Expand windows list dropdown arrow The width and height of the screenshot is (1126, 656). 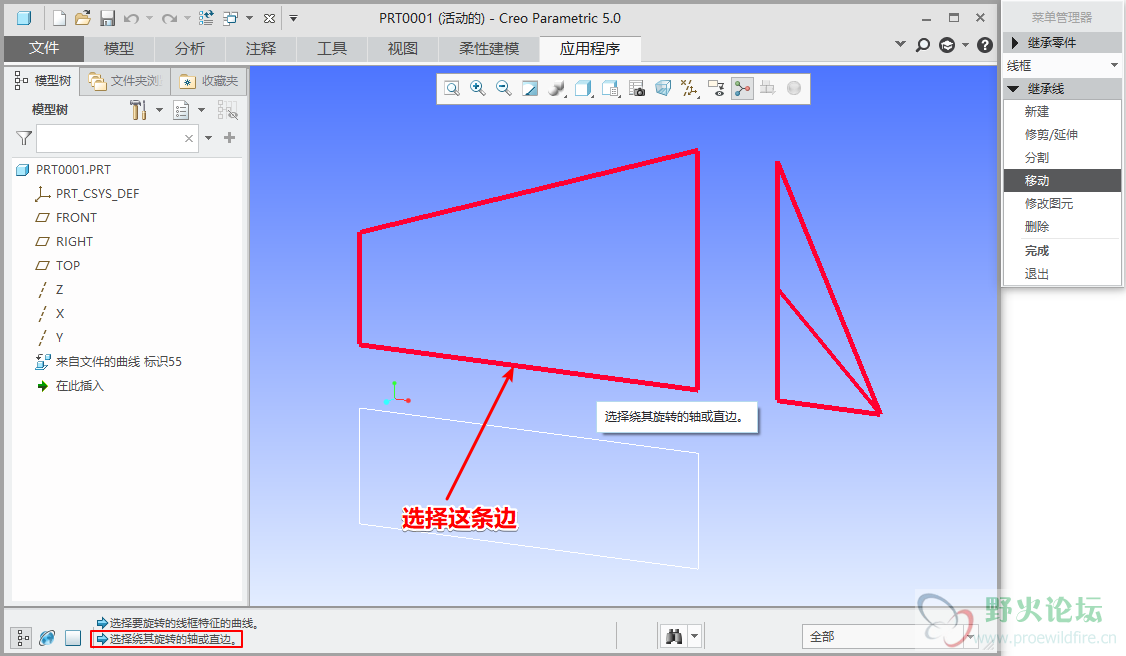point(249,18)
